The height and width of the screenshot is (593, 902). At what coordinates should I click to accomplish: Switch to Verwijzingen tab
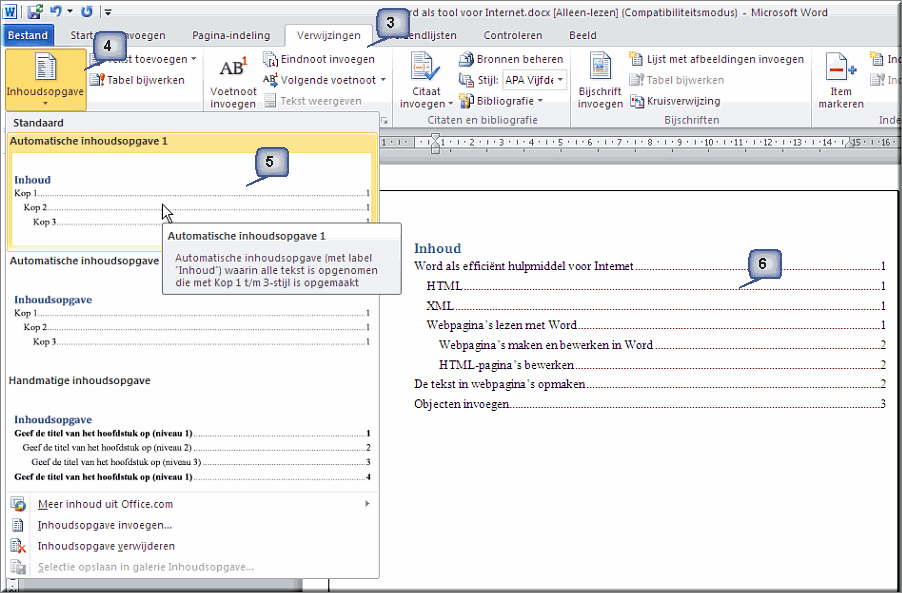pos(328,35)
